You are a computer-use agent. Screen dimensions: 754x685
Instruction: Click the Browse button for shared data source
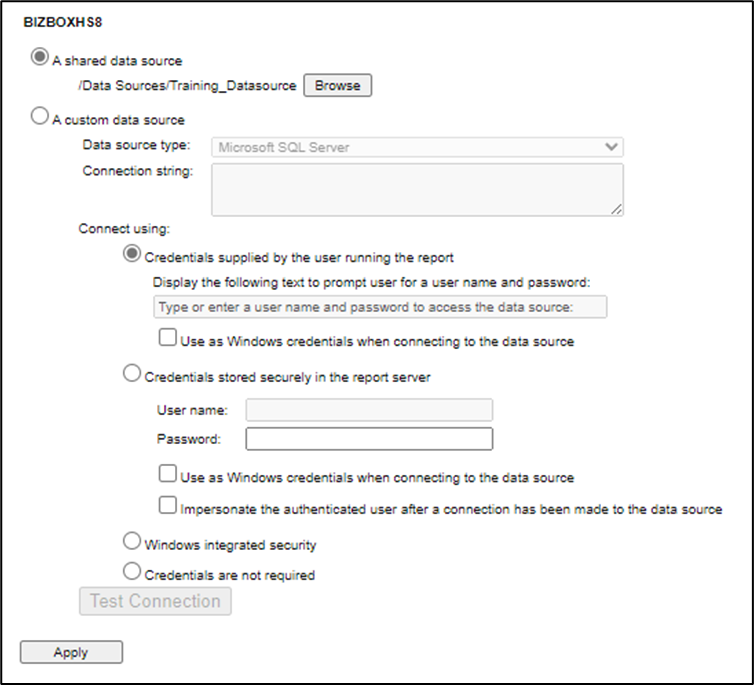coord(338,85)
